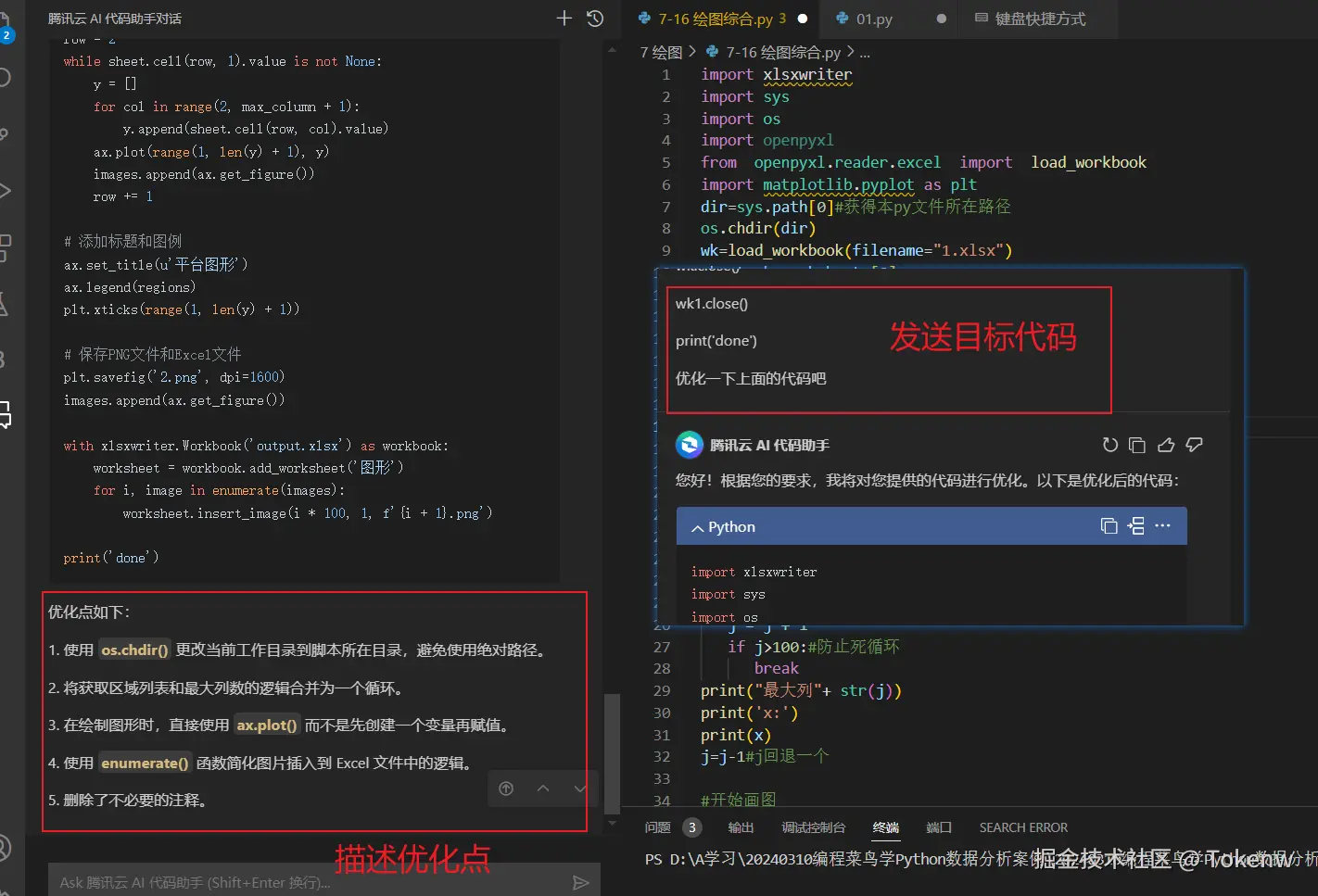Image resolution: width=1318 pixels, height=896 pixels.
Task: Click break statement on line 28
Action: click(776, 668)
